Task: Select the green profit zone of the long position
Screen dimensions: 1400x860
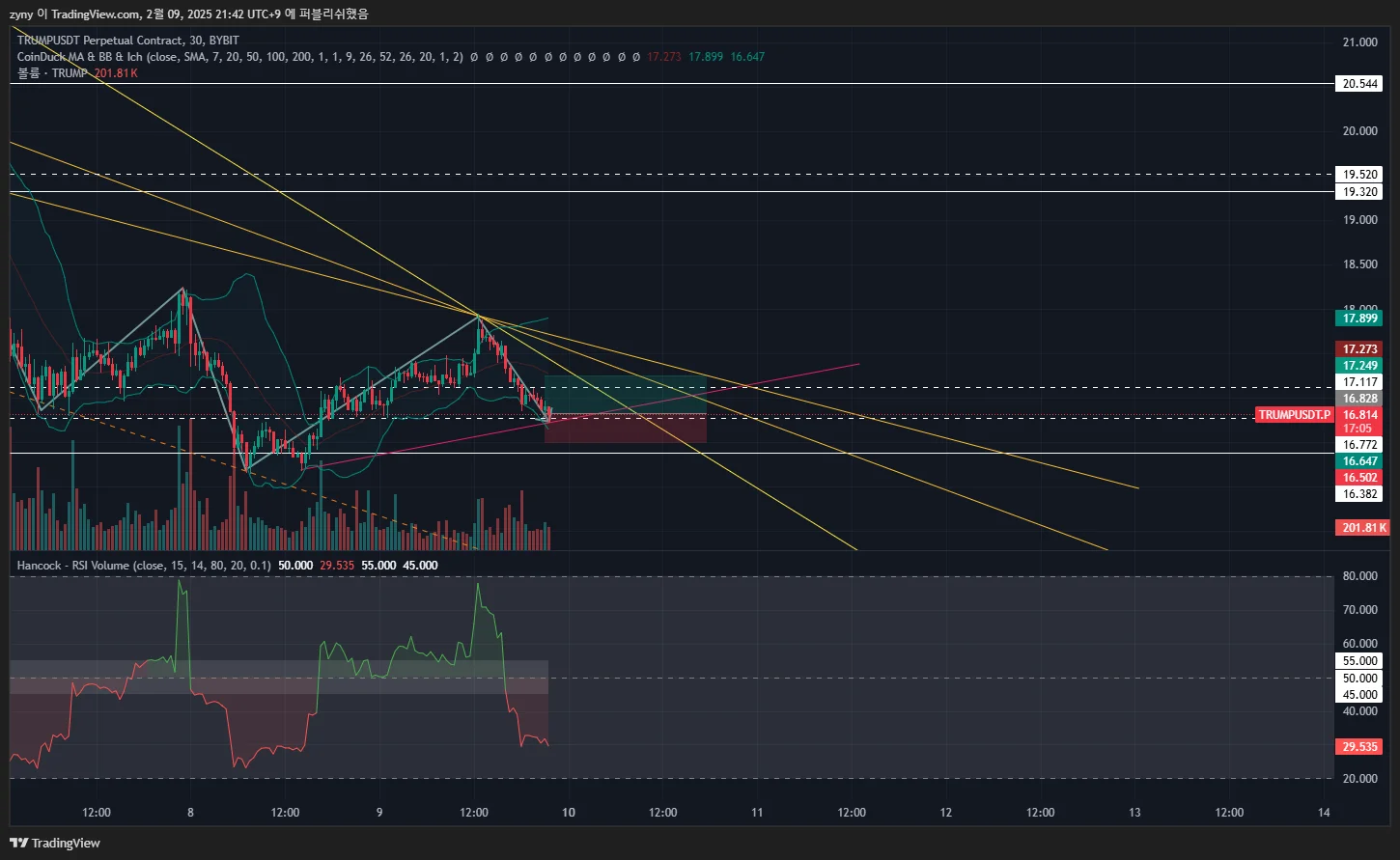Action: [x=626, y=395]
